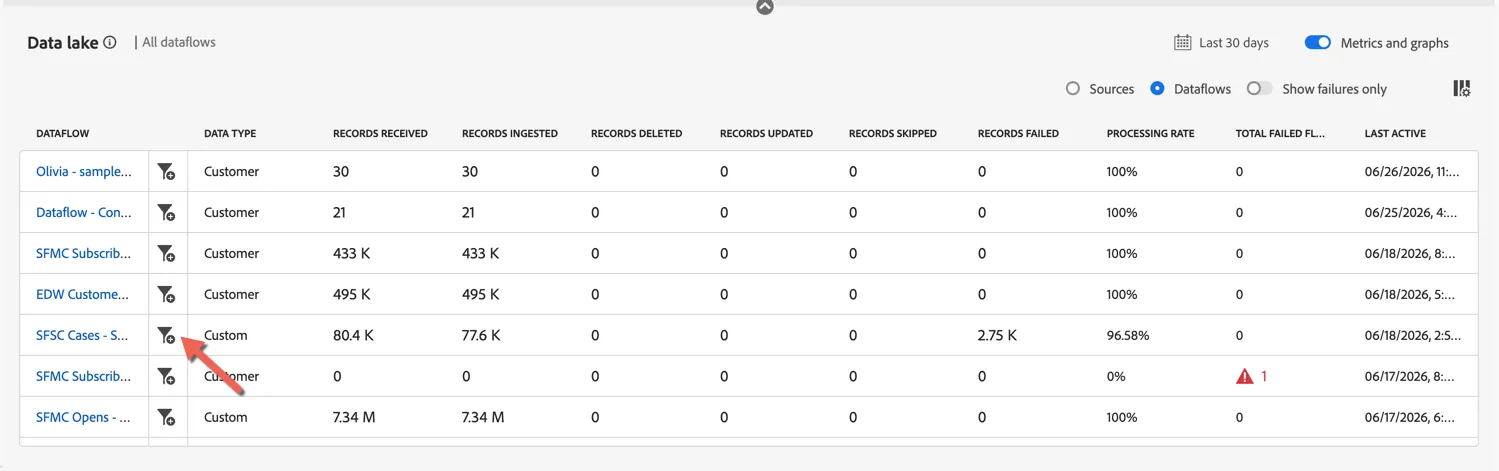Open the SFMC Opens dataflow link

coord(84,418)
